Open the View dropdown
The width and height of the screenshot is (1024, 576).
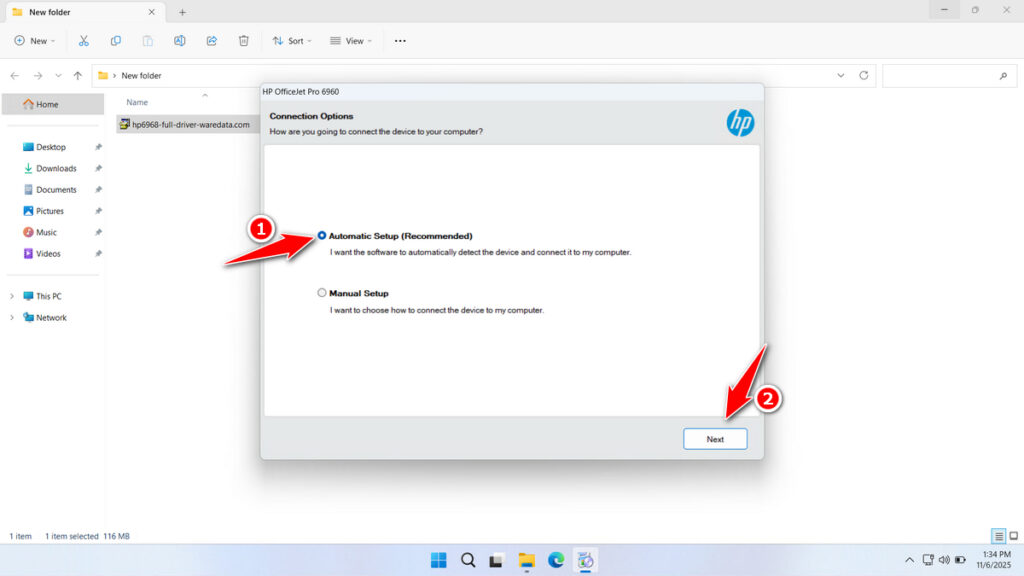(x=351, y=40)
